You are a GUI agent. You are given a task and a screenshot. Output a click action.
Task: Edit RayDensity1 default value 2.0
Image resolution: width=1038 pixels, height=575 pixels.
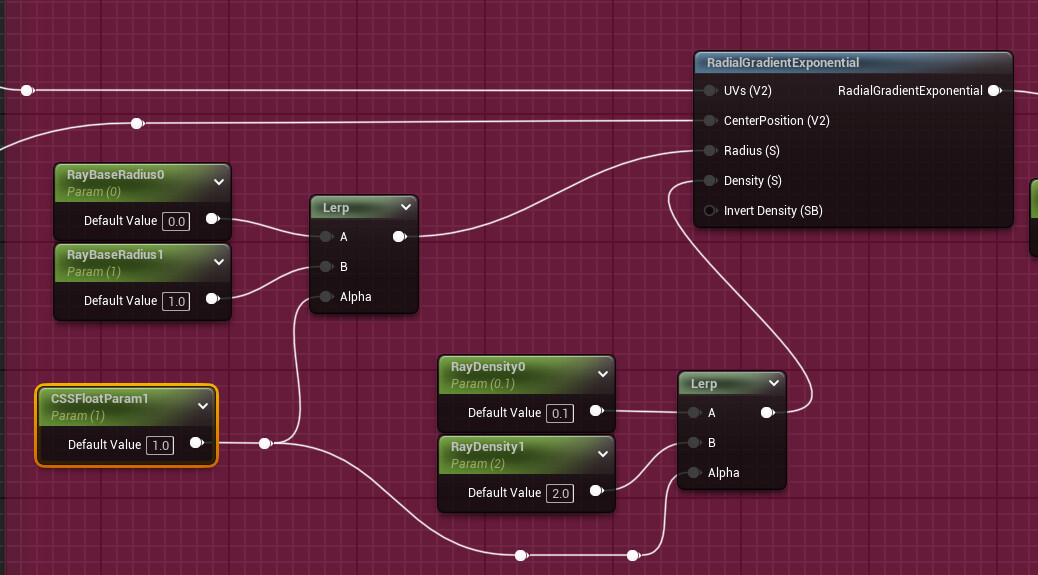coord(560,494)
